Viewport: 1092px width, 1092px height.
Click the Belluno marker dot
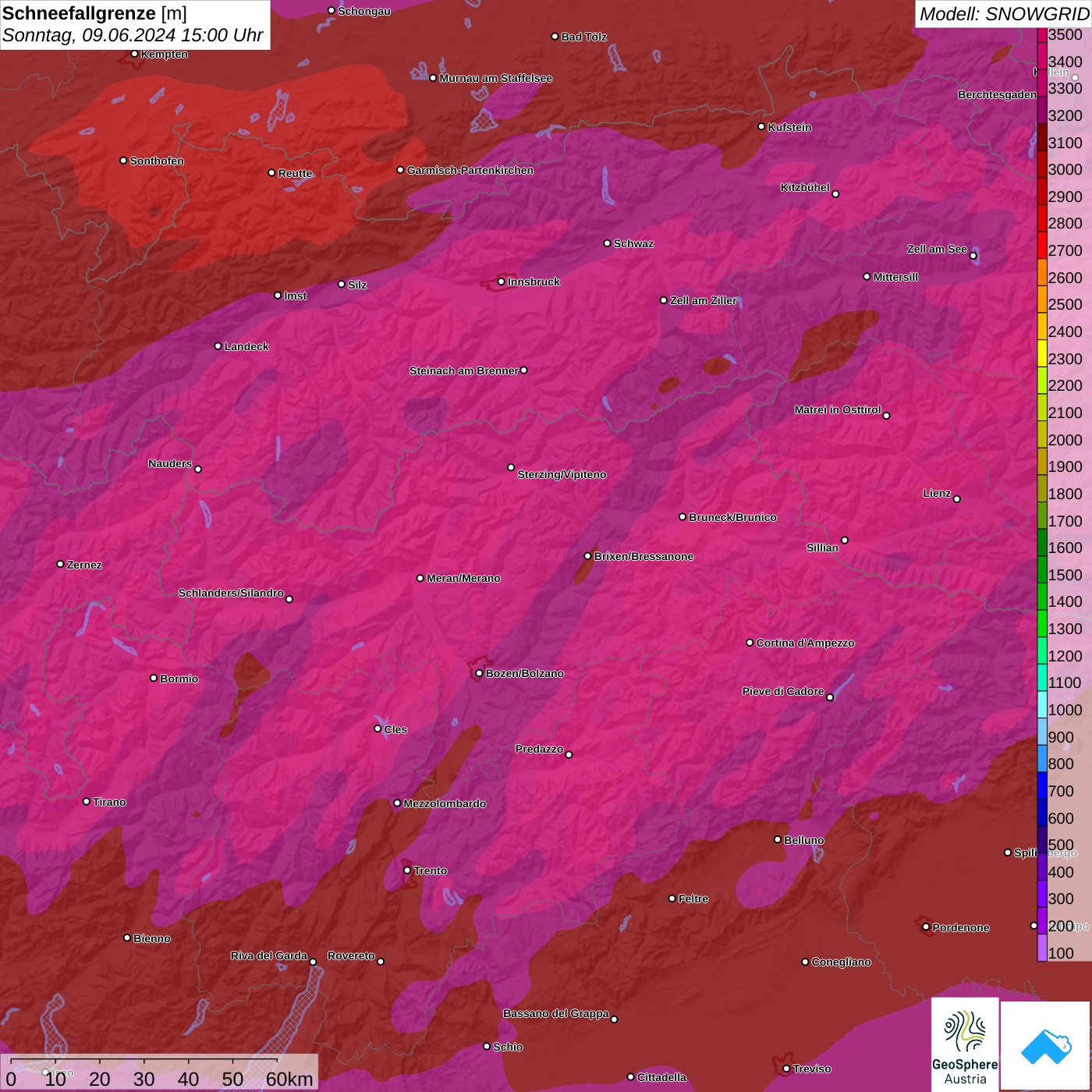tap(777, 840)
